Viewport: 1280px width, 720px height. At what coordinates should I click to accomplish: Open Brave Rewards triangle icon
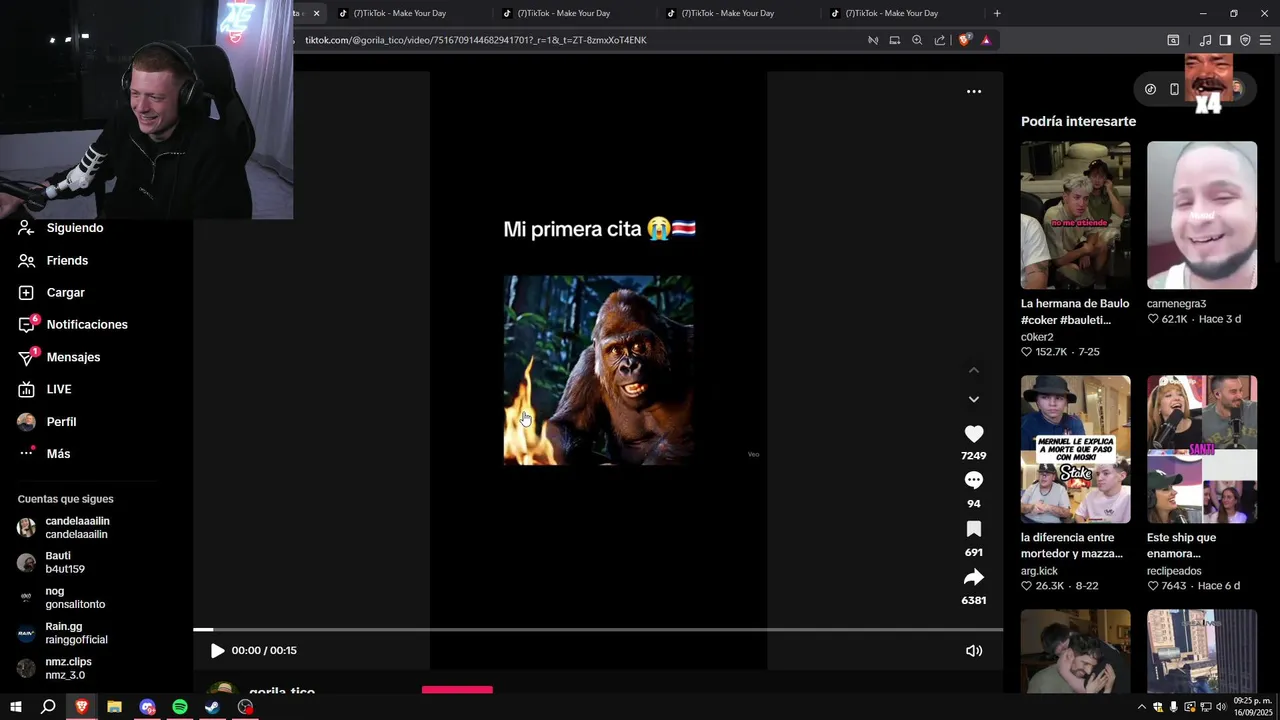(986, 40)
